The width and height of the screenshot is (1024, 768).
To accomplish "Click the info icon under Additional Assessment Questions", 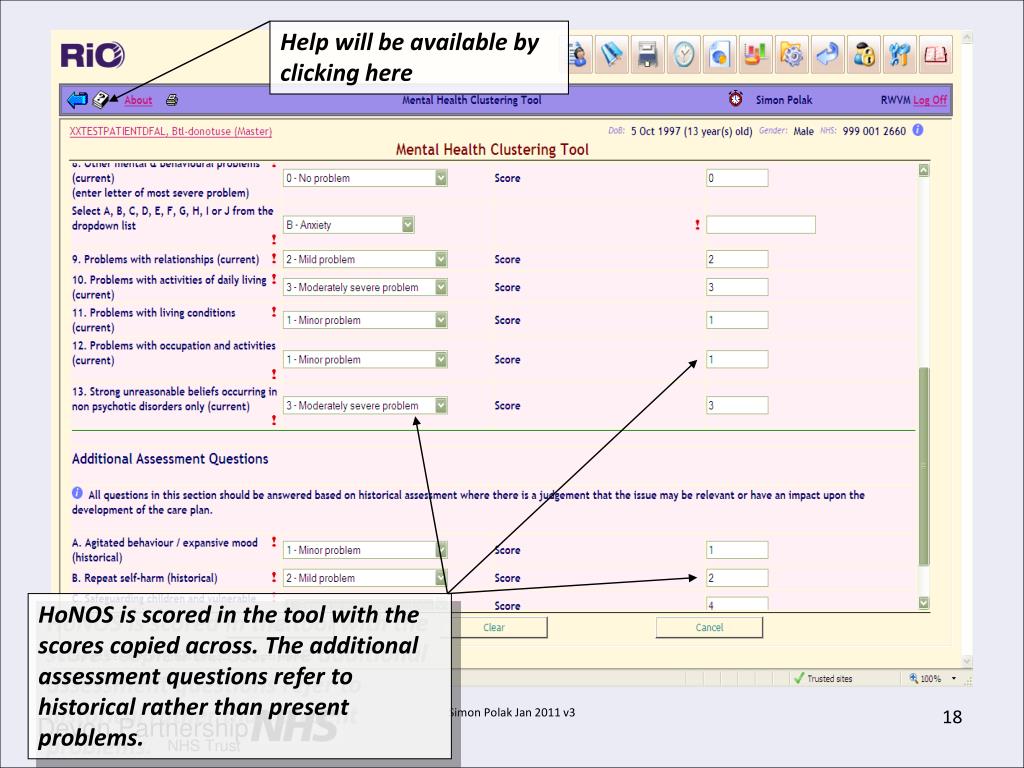I will coord(77,493).
